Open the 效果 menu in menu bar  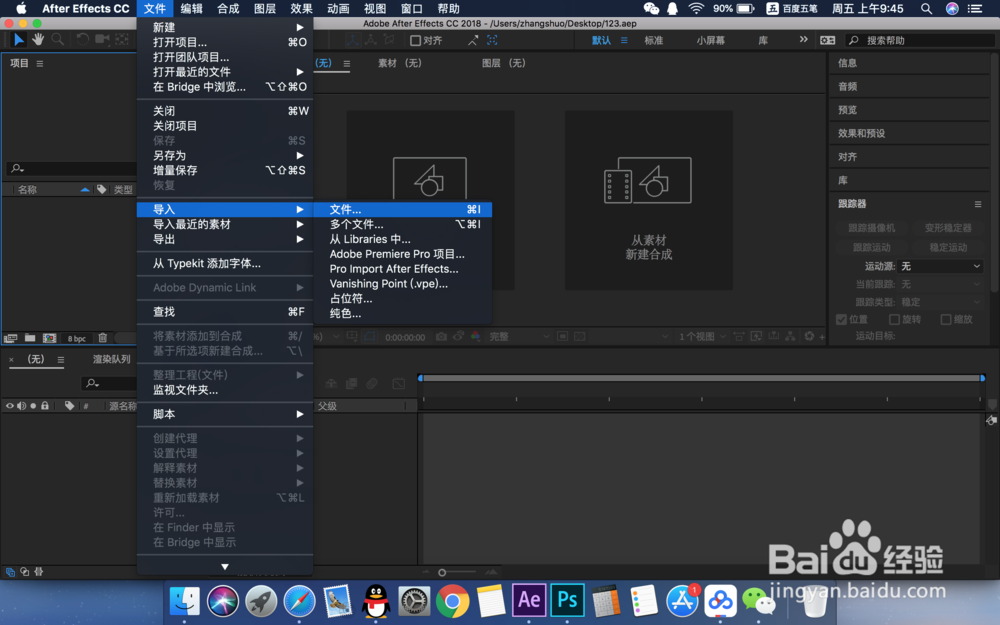301,8
